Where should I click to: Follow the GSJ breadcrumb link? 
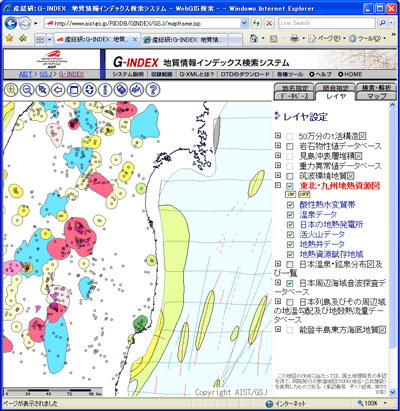[45, 74]
